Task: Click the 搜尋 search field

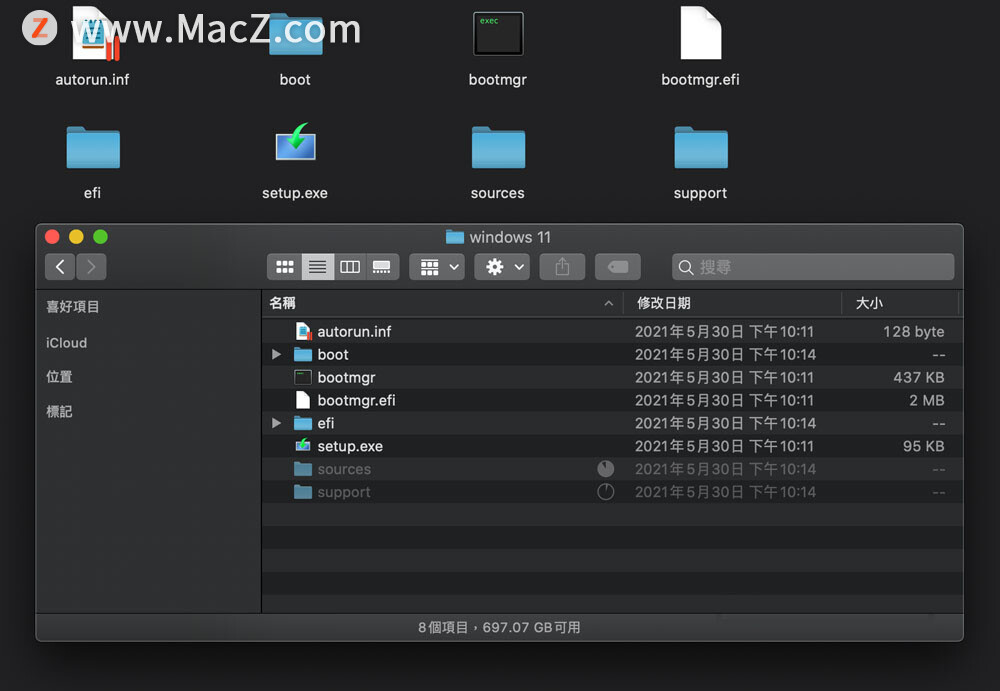Action: [813, 267]
